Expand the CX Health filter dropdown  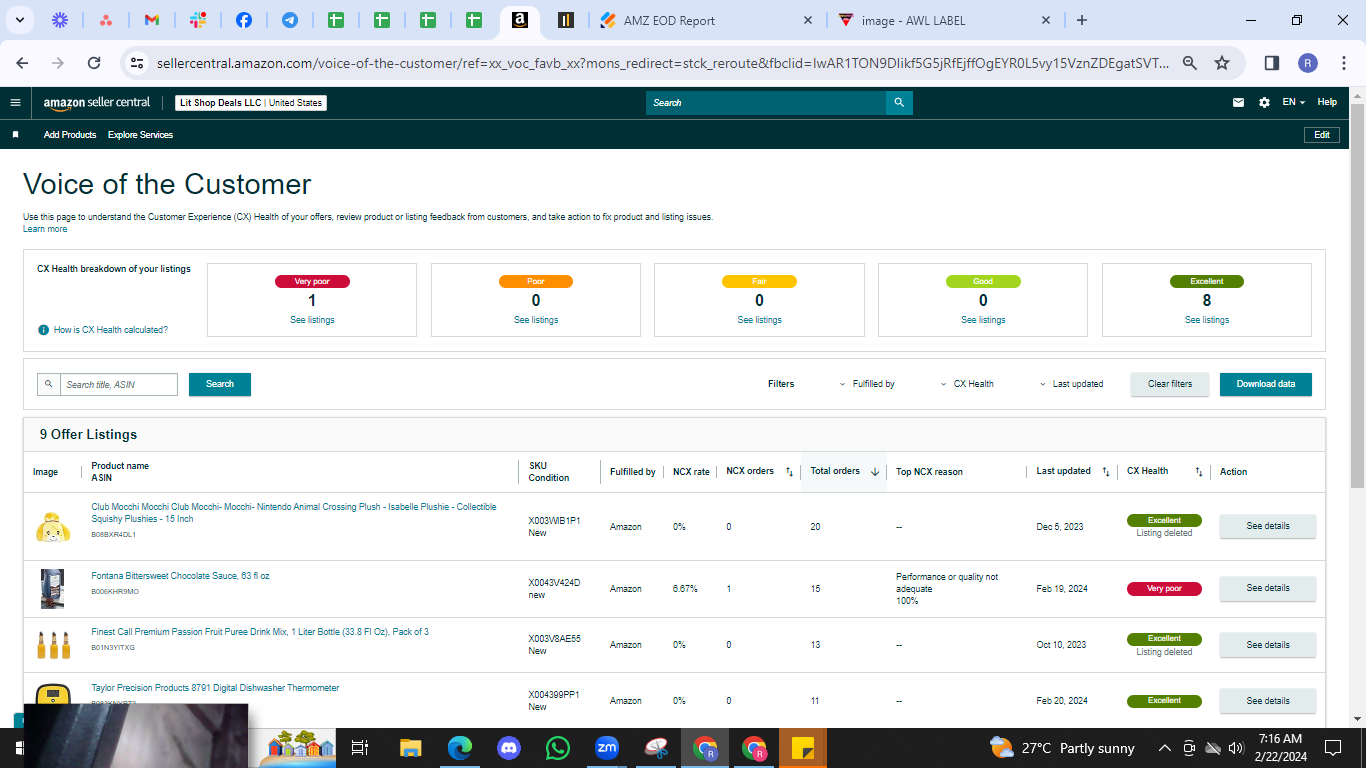coord(967,384)
